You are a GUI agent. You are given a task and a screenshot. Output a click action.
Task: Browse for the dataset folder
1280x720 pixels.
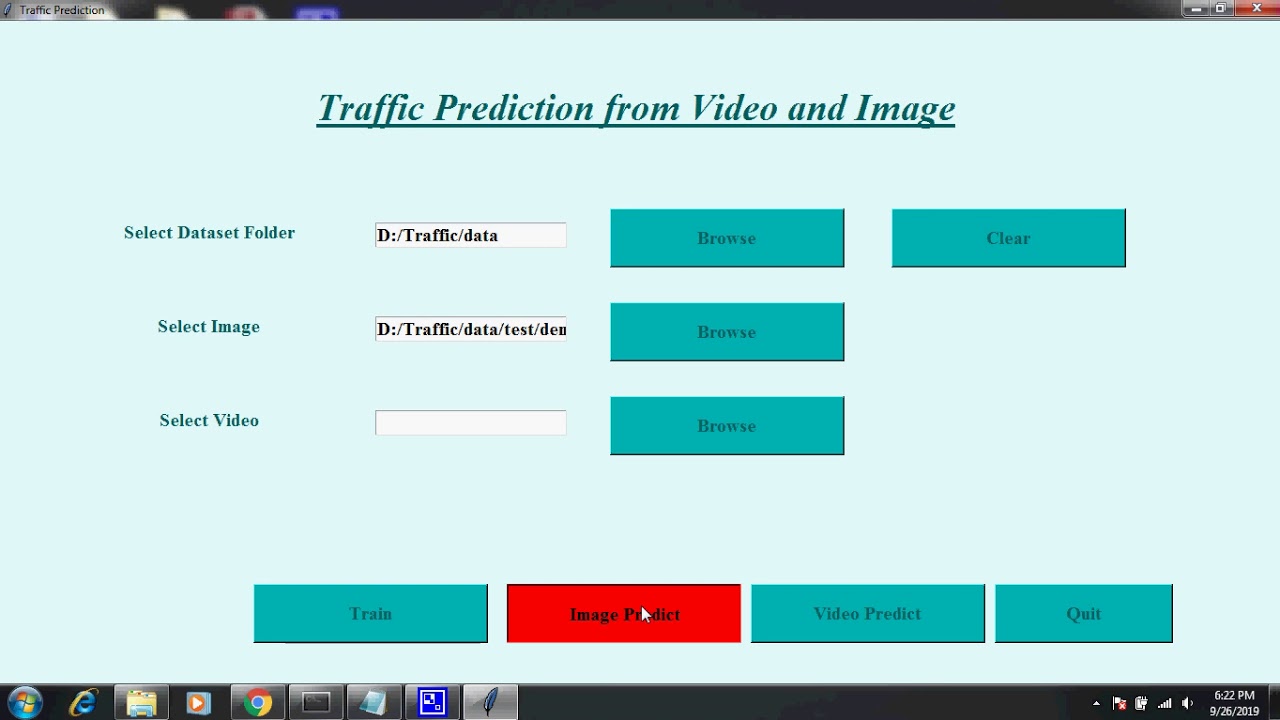click(x=727, y=238)
